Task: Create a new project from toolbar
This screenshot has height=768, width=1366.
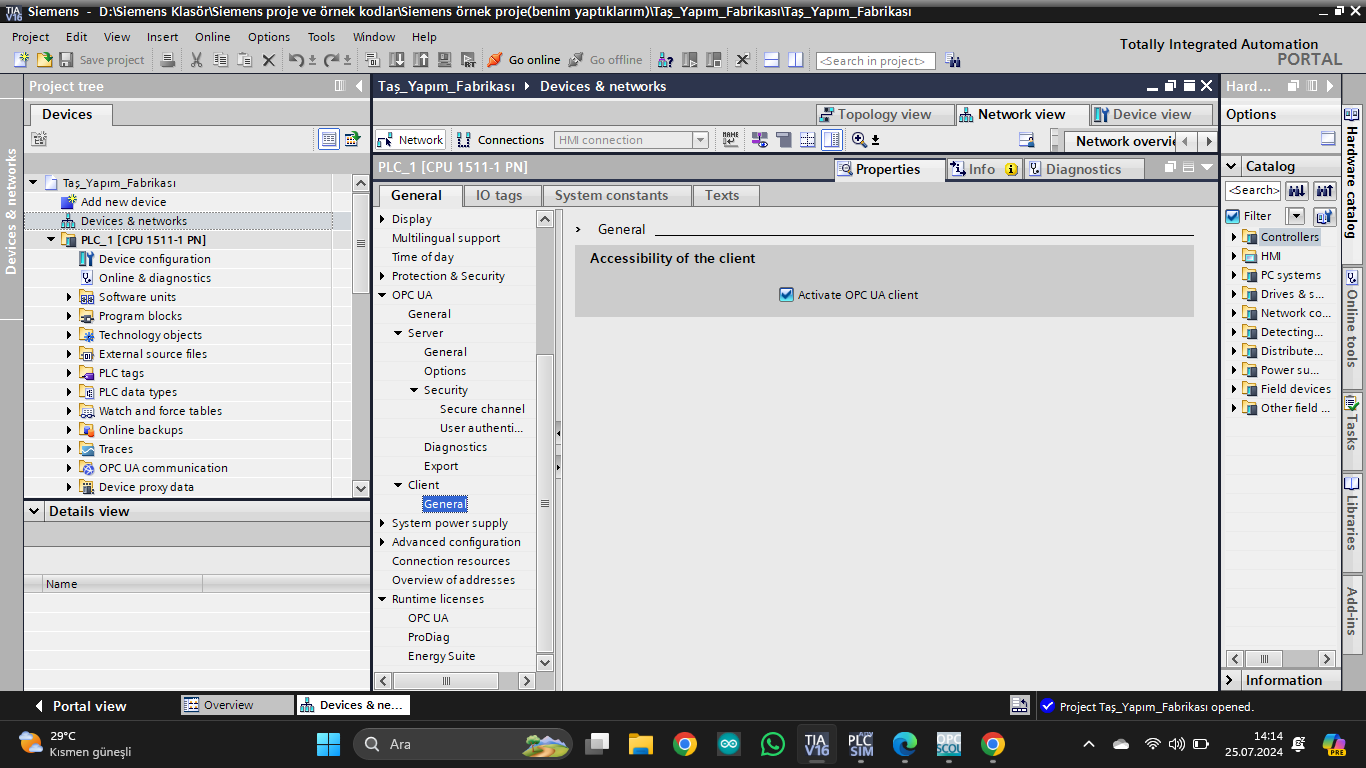Action: tap(22, 60)
